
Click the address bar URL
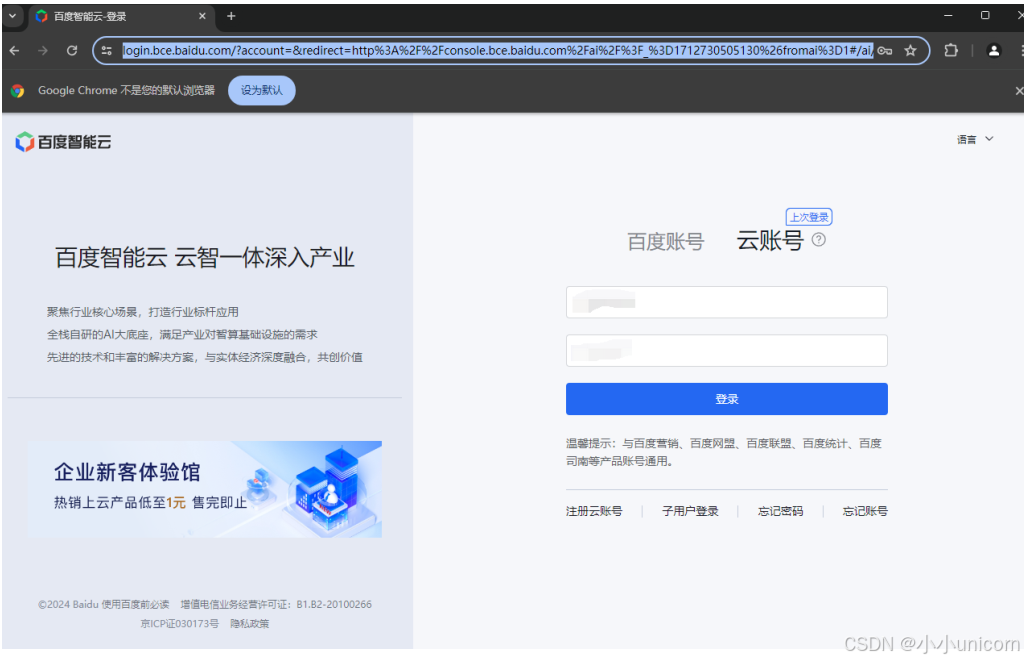coord(498,50)
